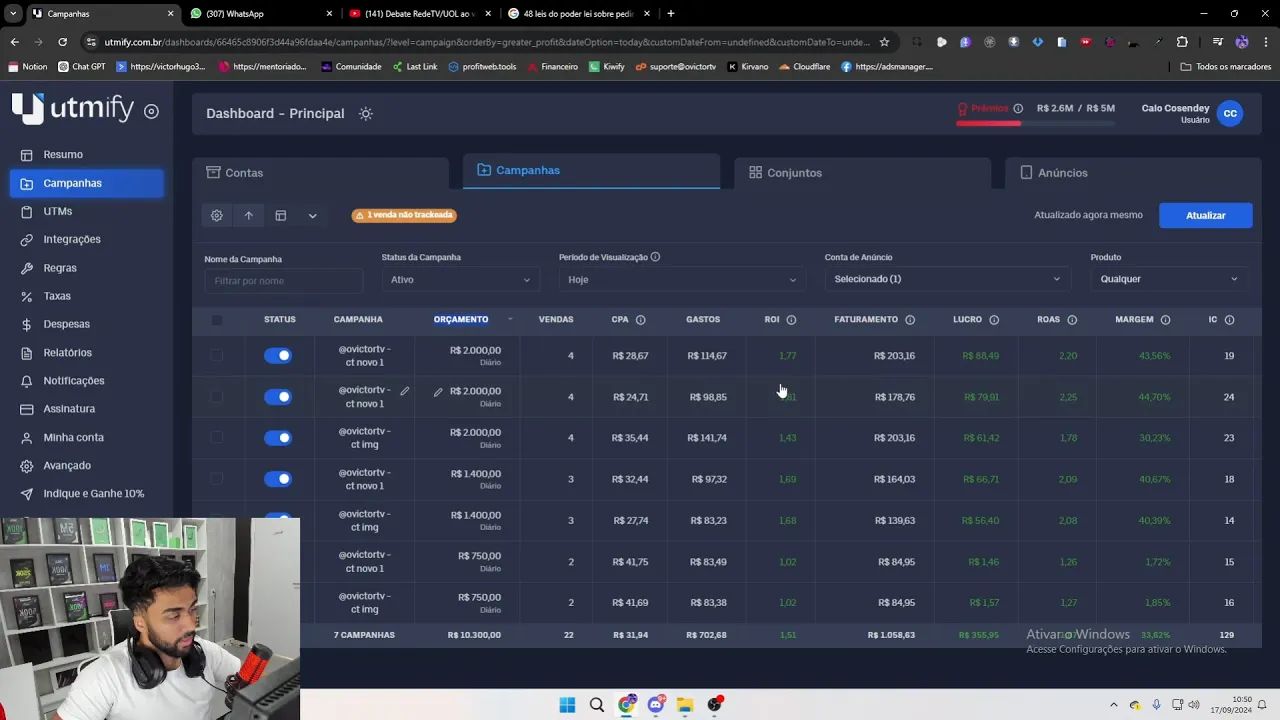
Task: Open the Período de Visualização dropdown
Action: click(682, 280)
